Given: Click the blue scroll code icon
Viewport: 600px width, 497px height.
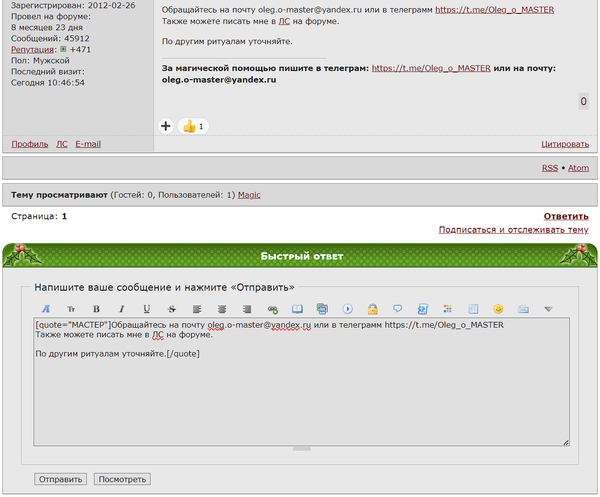Looking at the screenshot, I should pos(423,309).
